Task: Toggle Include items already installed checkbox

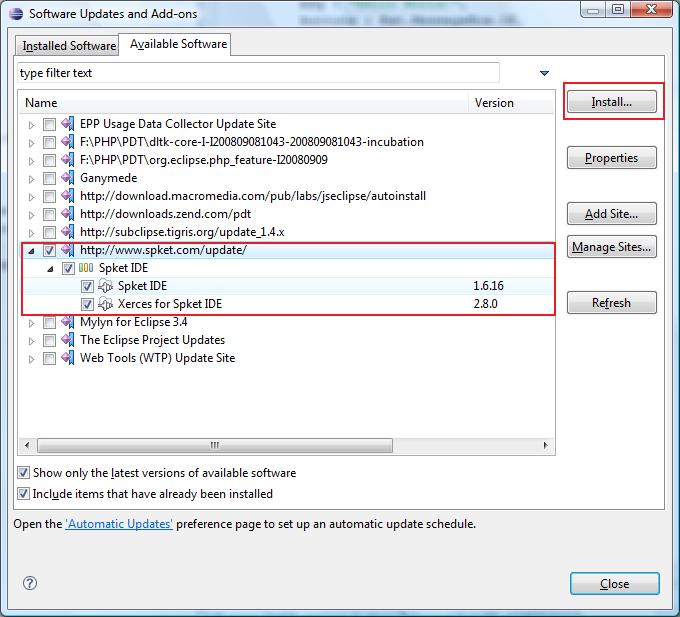Action: click(23, 493)
